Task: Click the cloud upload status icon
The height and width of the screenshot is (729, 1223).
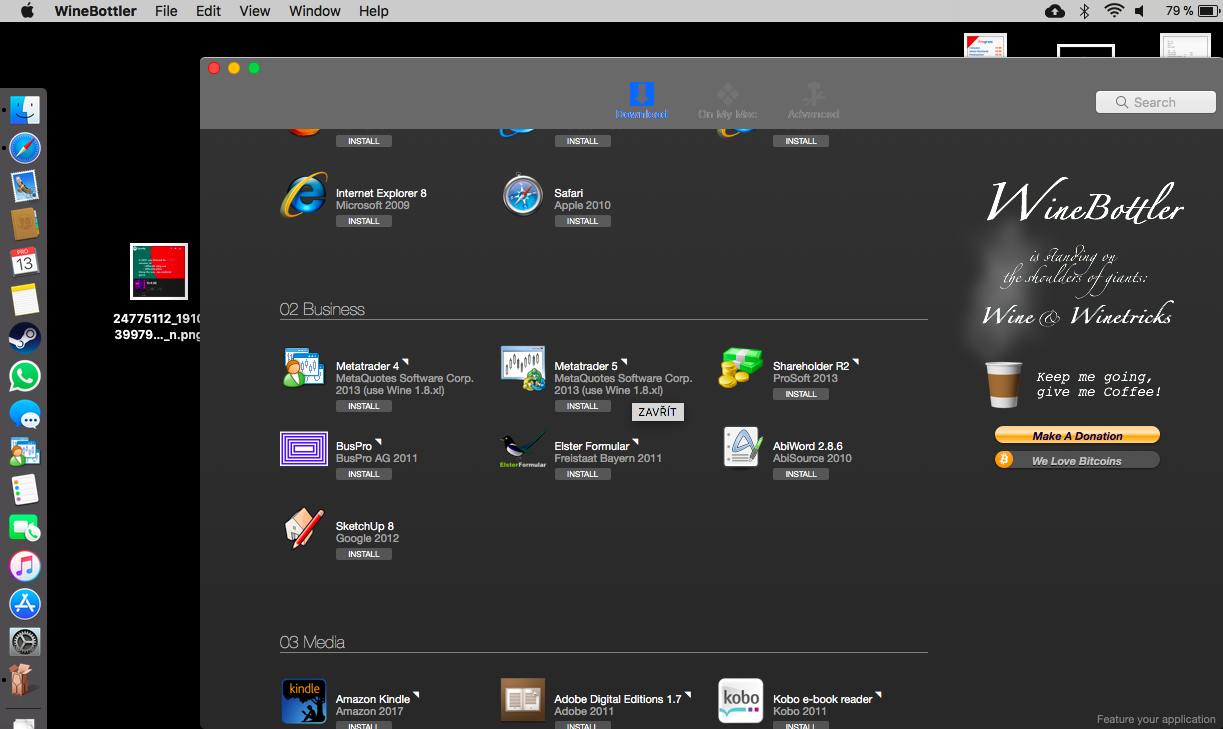Action: (1055, 11)
